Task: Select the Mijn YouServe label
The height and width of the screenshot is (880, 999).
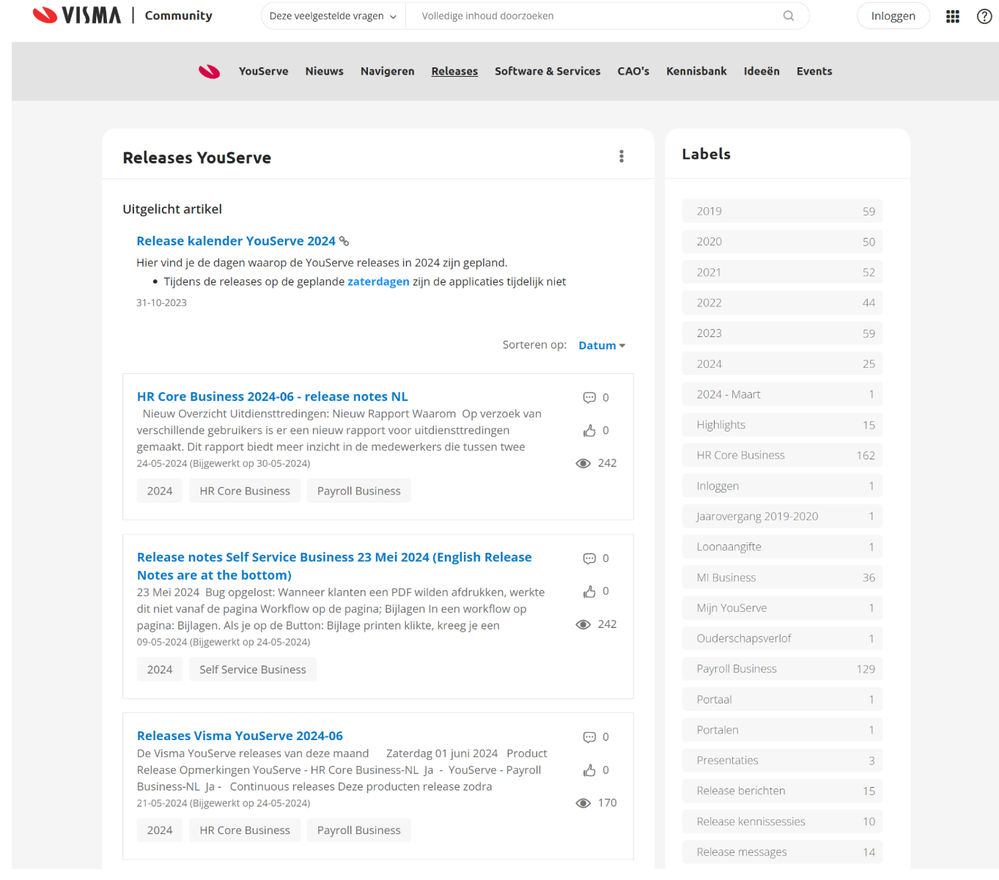Action: [x=782, y=608]
